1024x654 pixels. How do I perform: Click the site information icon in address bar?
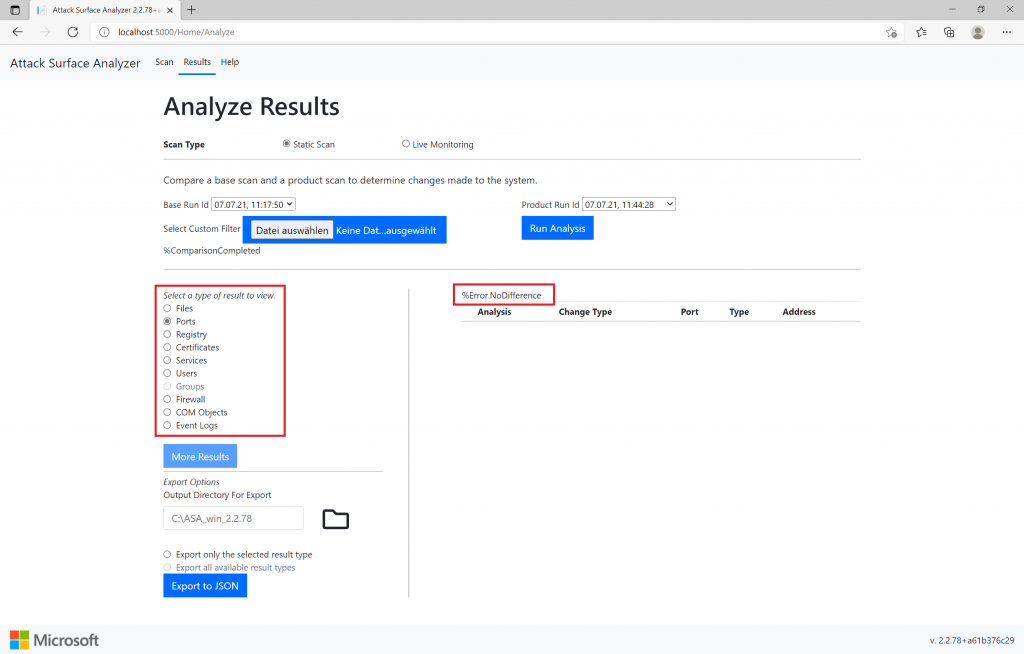104,32
